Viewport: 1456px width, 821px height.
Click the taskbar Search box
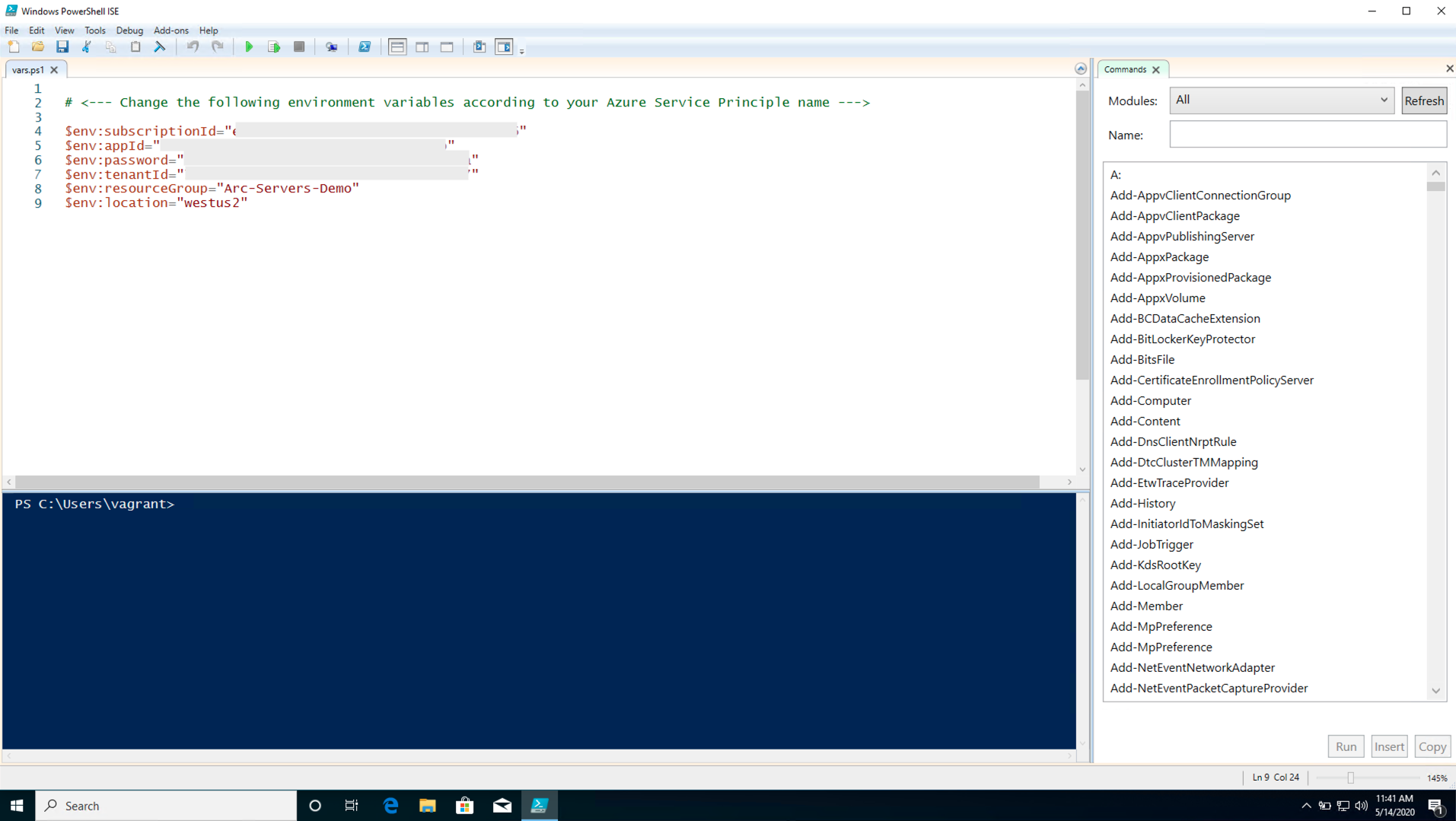tap(166, 806)
